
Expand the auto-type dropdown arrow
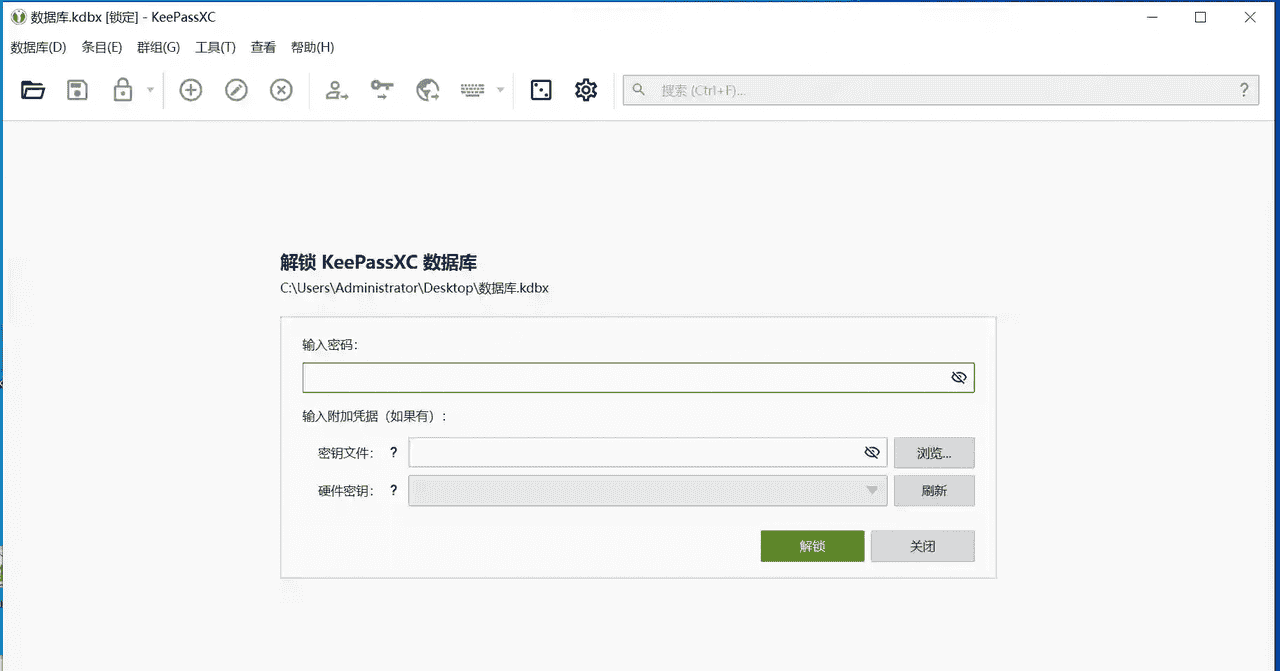[x=500, y=90]
